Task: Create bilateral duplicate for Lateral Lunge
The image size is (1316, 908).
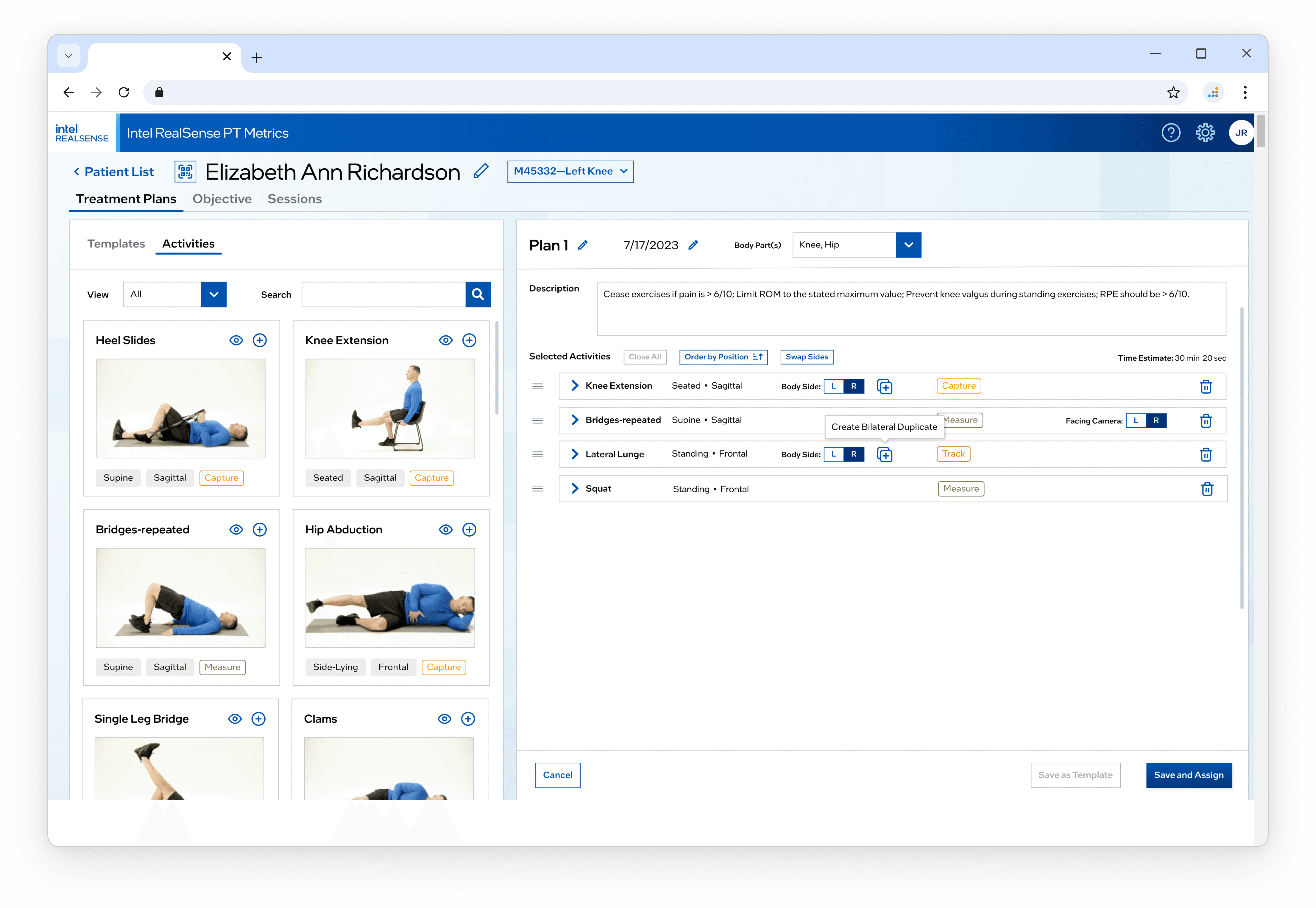Action: point(884,455)
